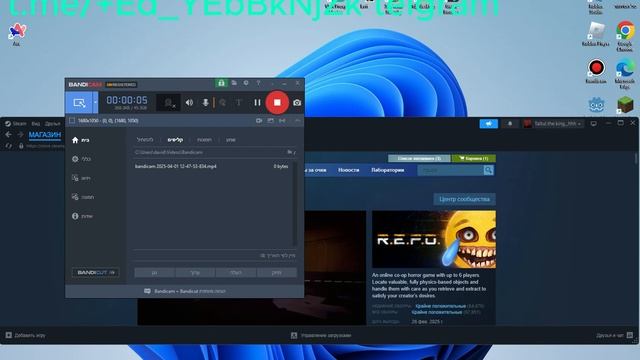
Task: Click the window icon in the Bandicam resolution bar
Action: click(x=271, y=121)
